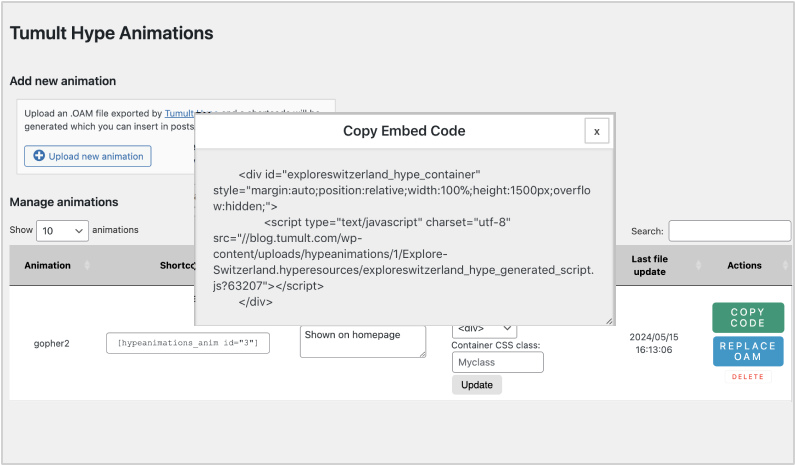Click the Upload new animation button
Viewport: 795px width, 465px height.
click(x=88, y=156)
